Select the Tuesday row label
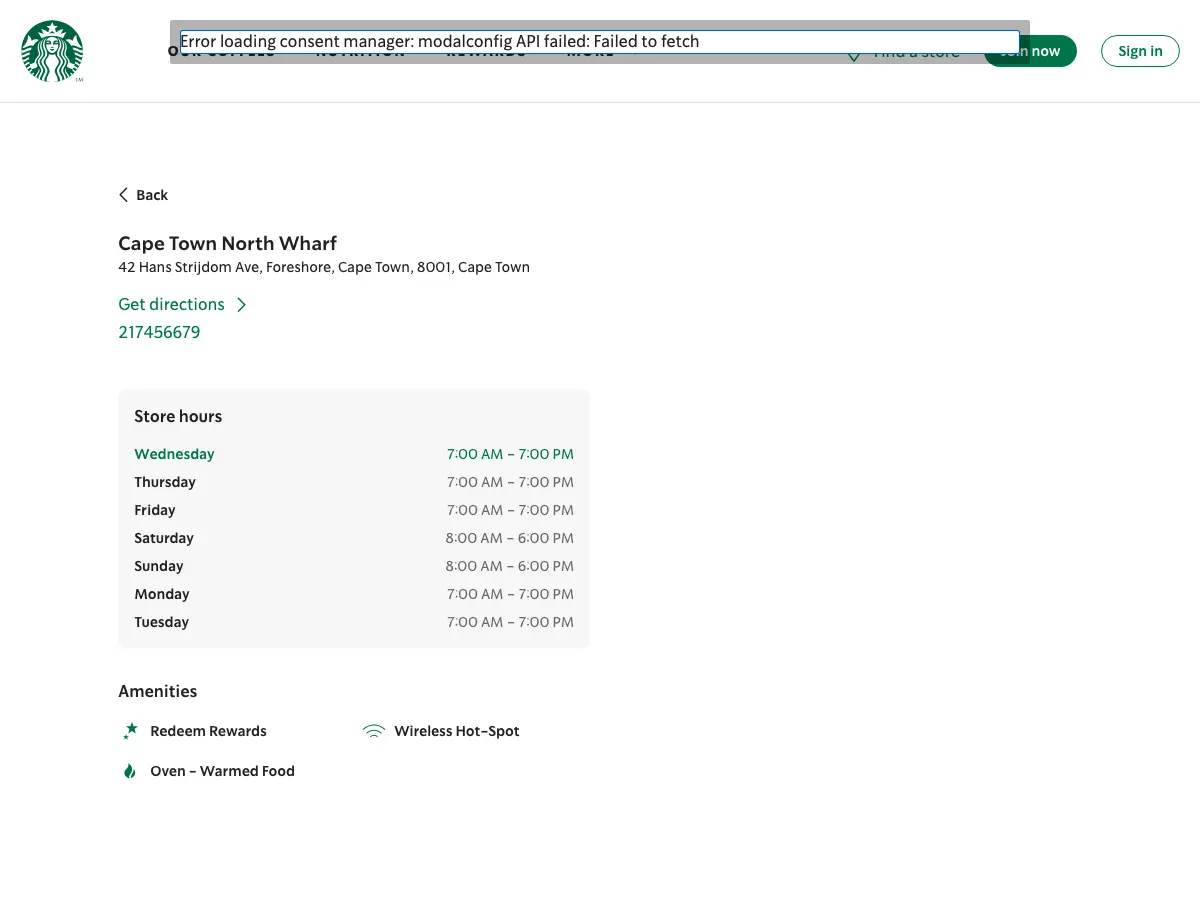 coord(161,622)
